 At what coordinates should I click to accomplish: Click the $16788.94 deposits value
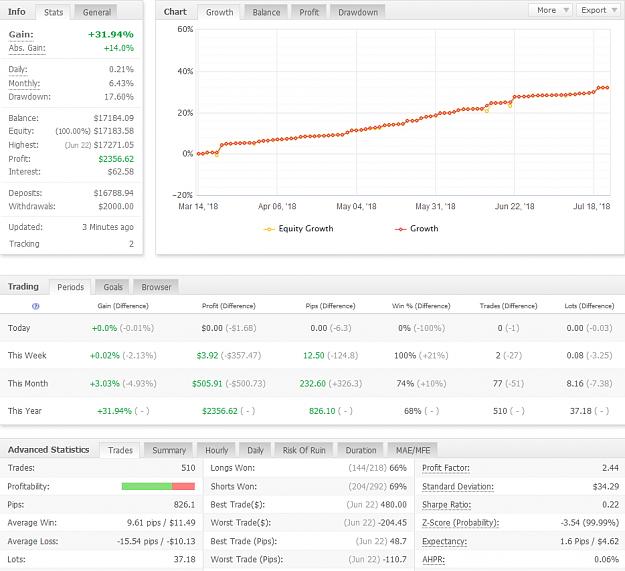pos(114,193)
